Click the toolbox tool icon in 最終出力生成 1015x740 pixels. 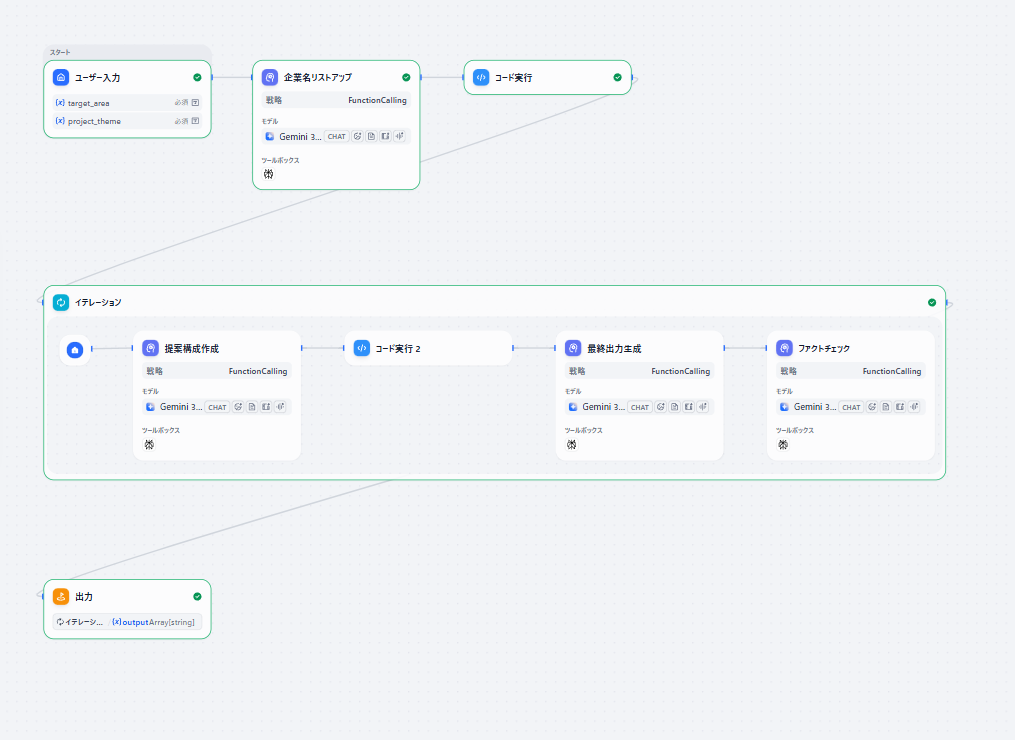572,445
